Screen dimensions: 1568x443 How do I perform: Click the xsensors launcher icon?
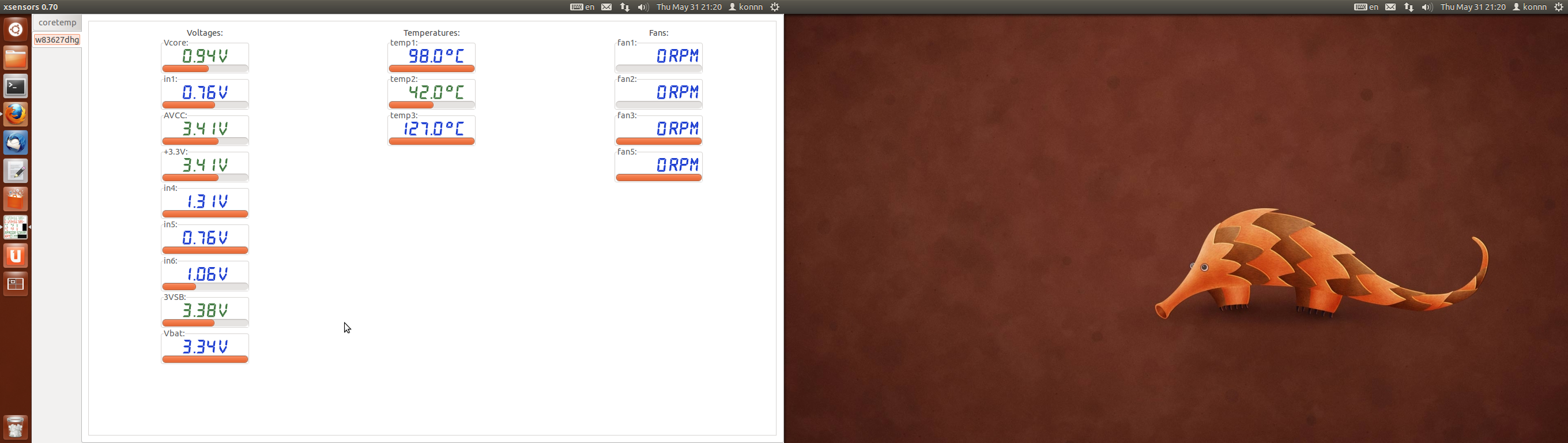[16, 227]
